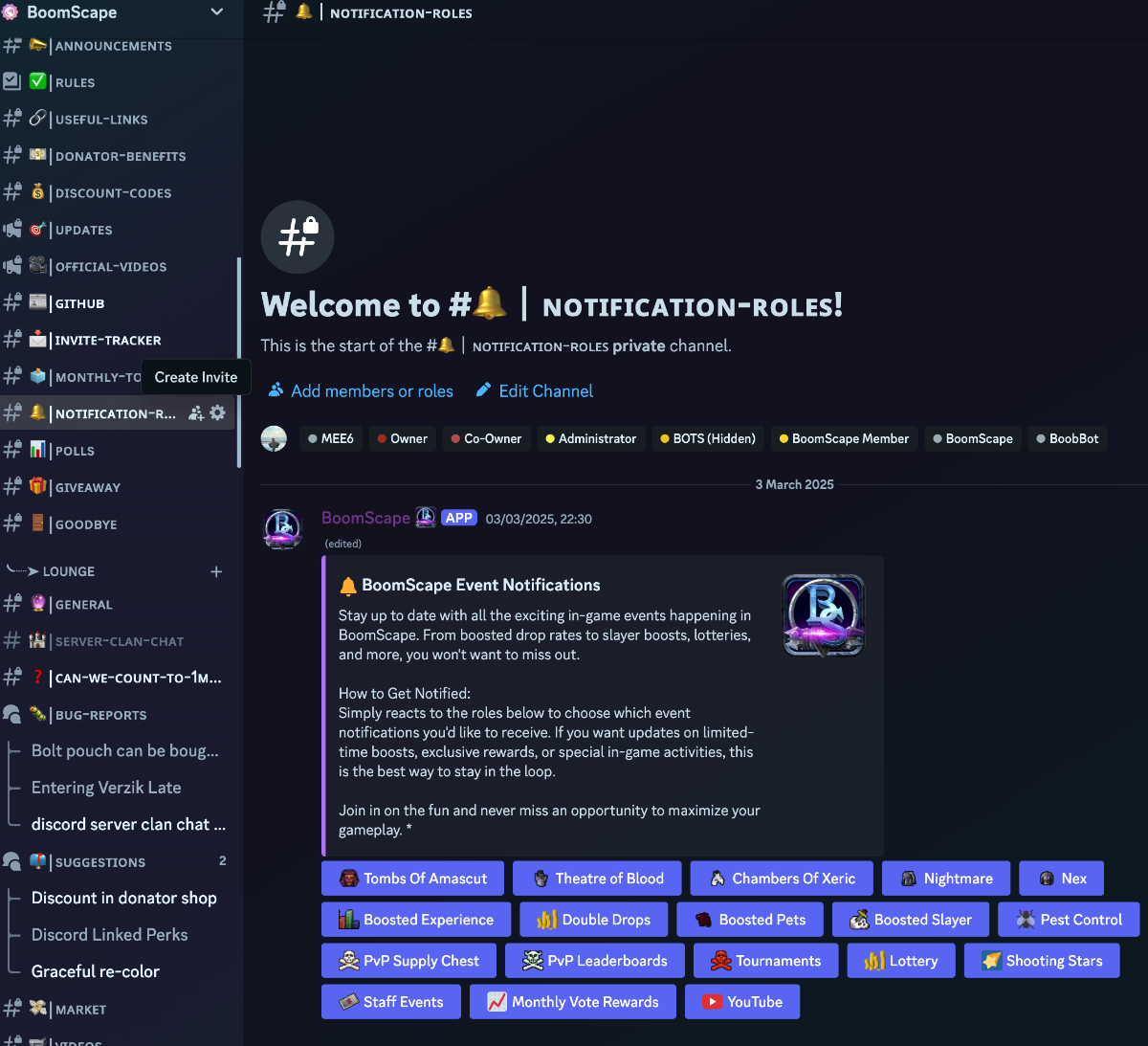Viewport: 1148px width, 1046px height.
Task: Open the 'Discount in donator shop' thread
Action: coord(124,898)
